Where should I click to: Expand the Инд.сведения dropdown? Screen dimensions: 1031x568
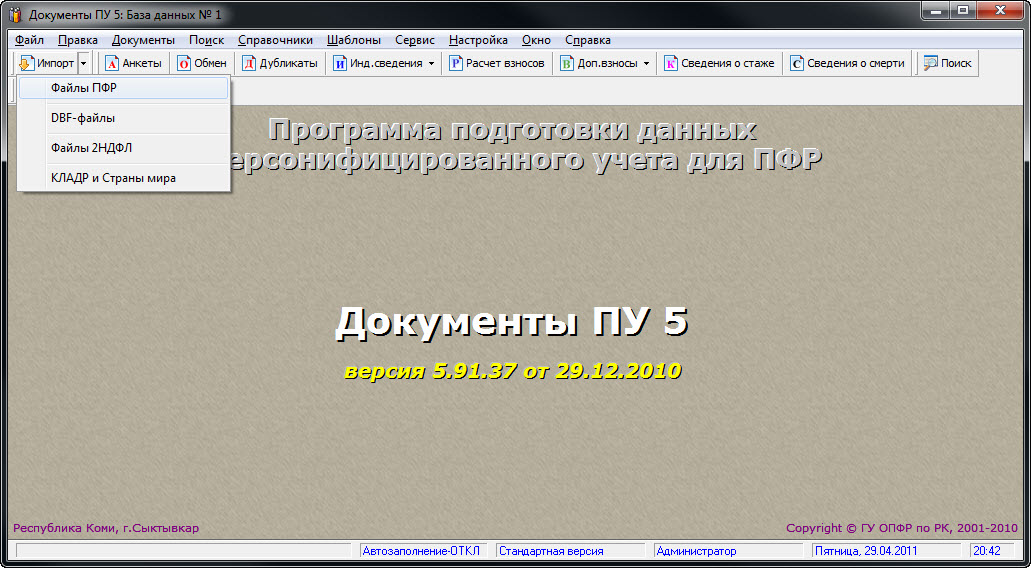point(431,63)
